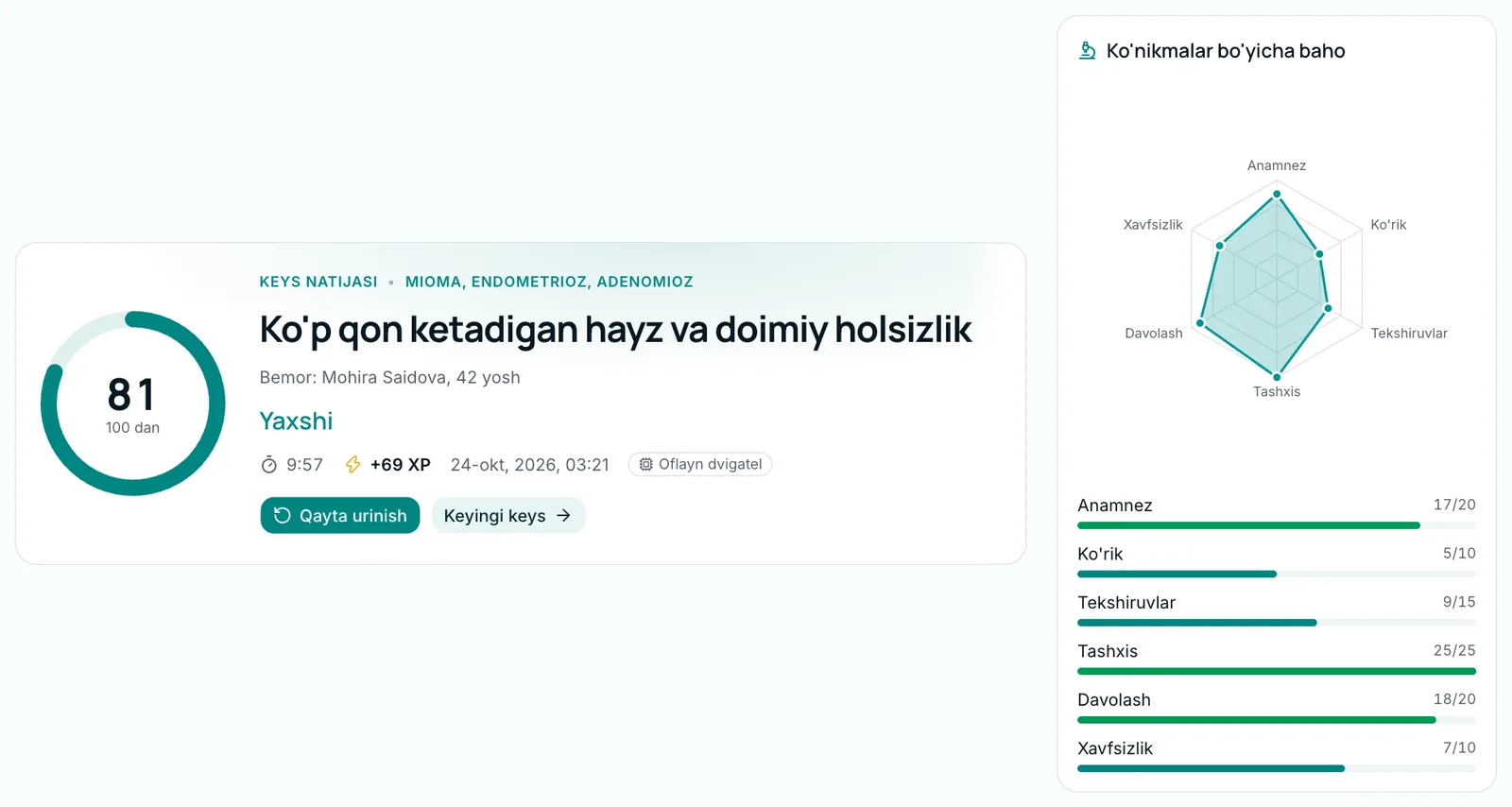Click the Anamnez progress bar
Image resolution: width=1512 pixels, height=807 pixels.
tap(1277, 525)
